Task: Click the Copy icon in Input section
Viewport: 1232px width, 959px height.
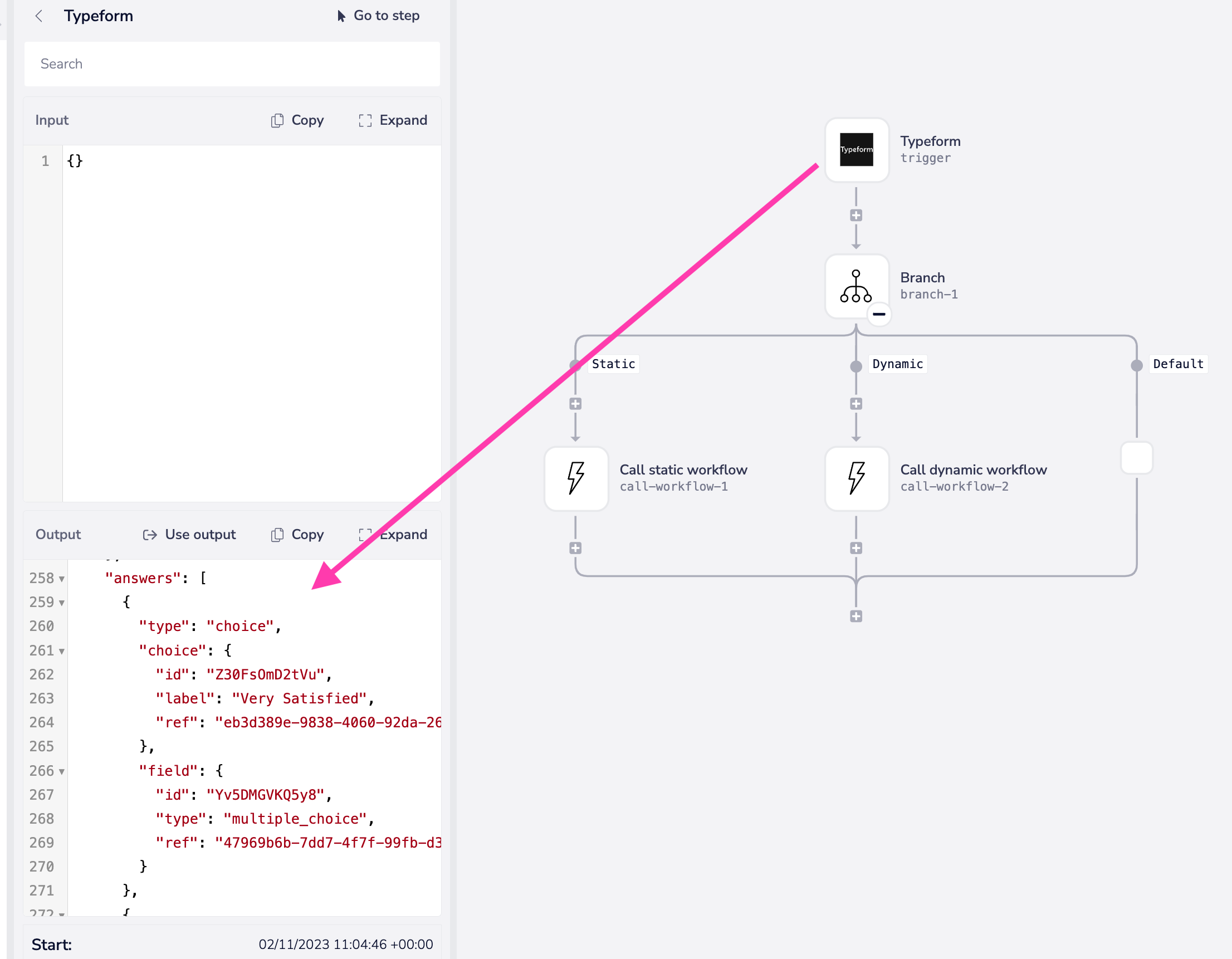Action: point(277,119)
